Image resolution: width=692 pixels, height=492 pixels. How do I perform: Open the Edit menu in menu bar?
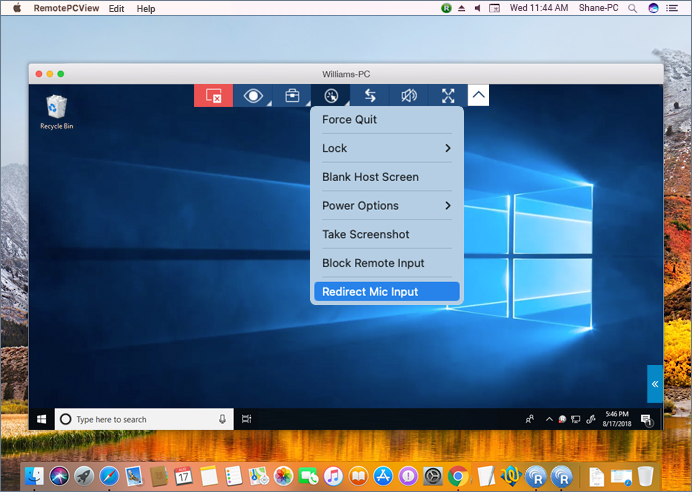117,8
